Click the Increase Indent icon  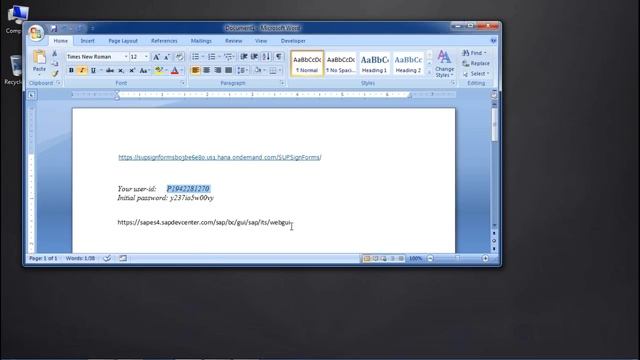[x=254, y=57]
